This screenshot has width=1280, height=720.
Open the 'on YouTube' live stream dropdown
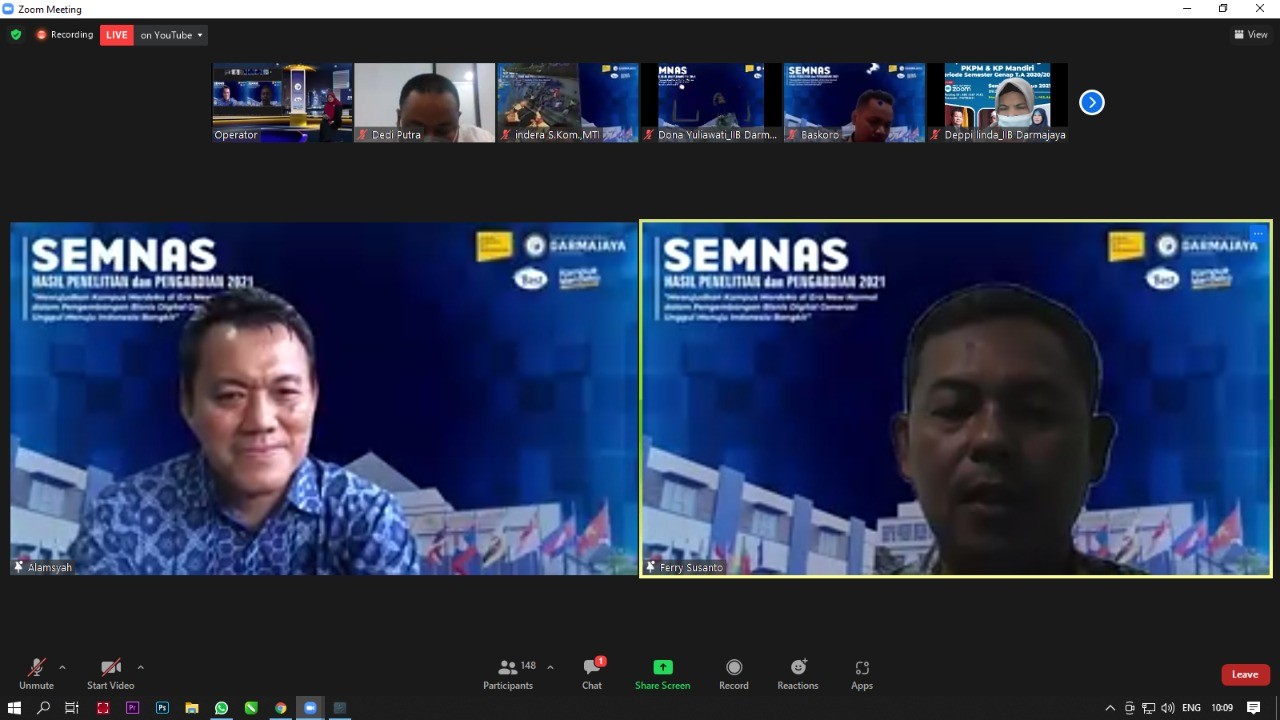point(171,35)
